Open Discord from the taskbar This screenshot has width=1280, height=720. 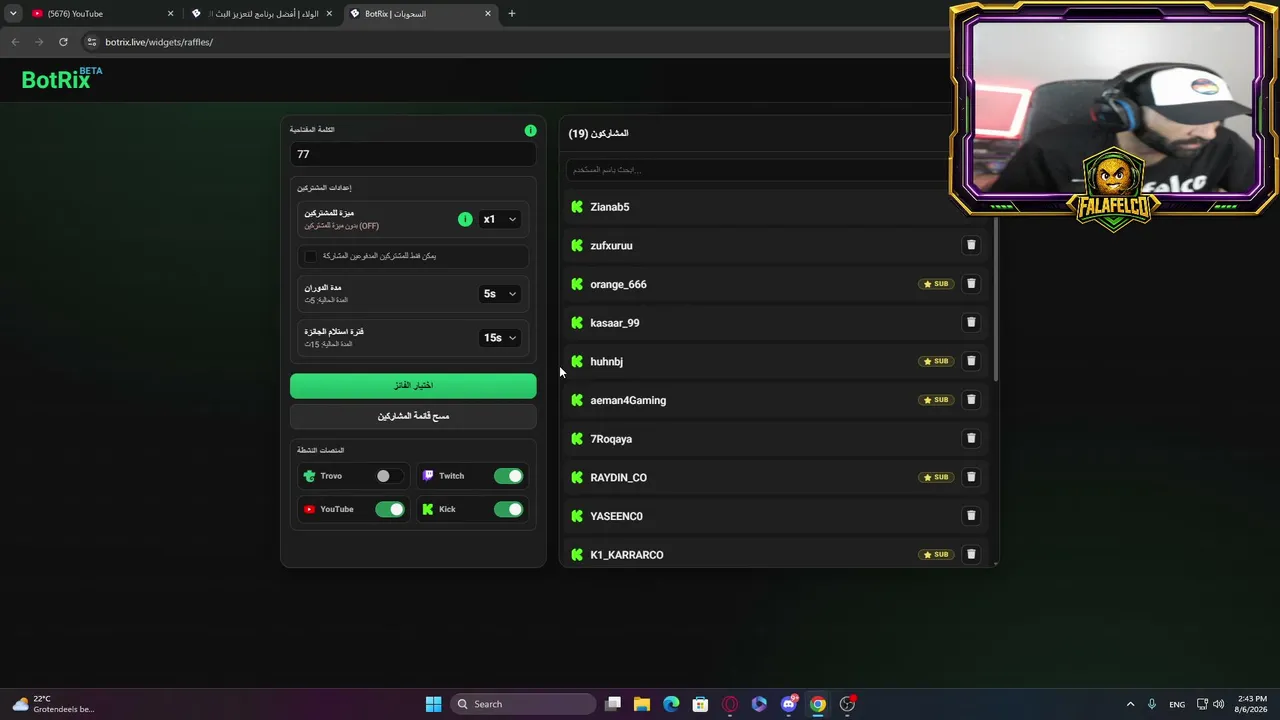coord(789,704)
